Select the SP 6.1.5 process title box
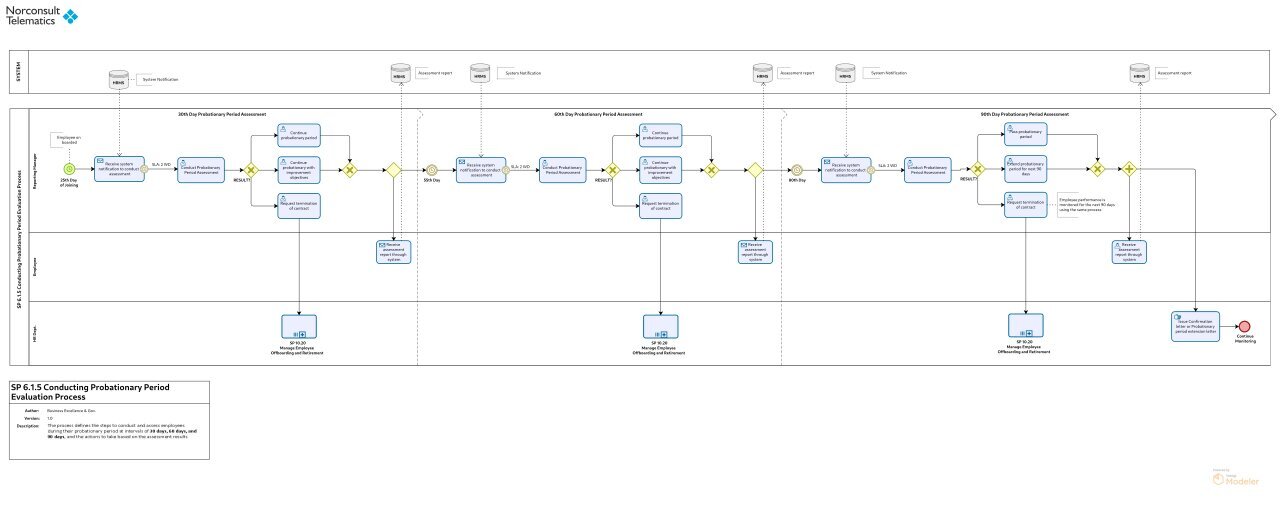1280x515 pixels. tap(109, 419)
